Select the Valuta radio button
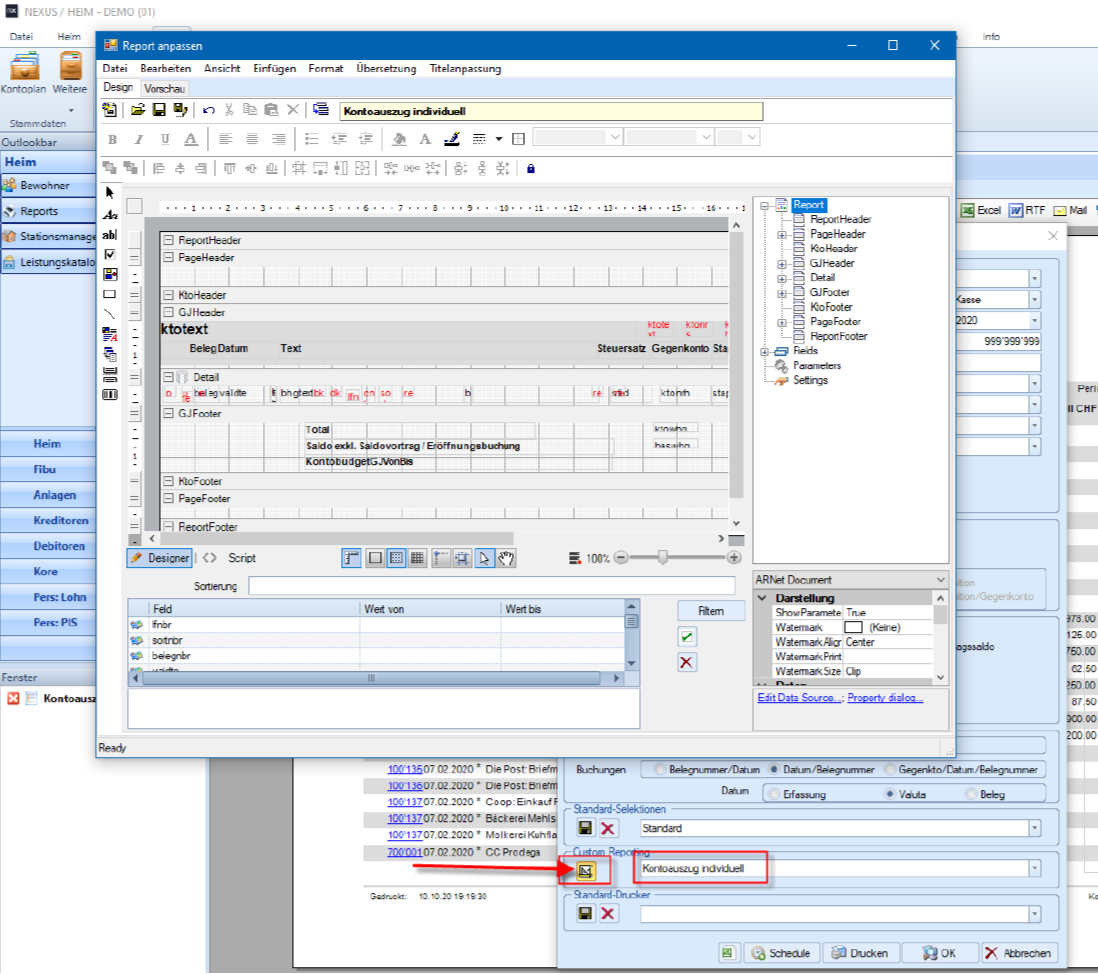The width and height of the screenshot is (1098, 974). [x=890, y=793]
